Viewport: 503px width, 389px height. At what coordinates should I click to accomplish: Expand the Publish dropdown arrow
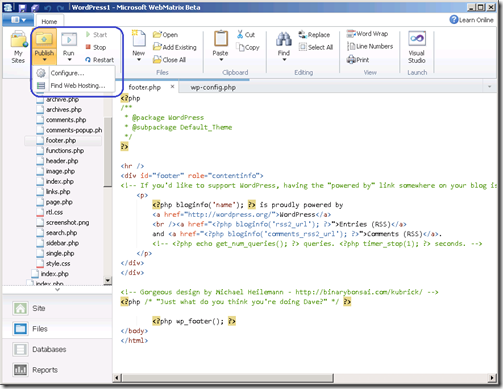click(x=44, y=60)
